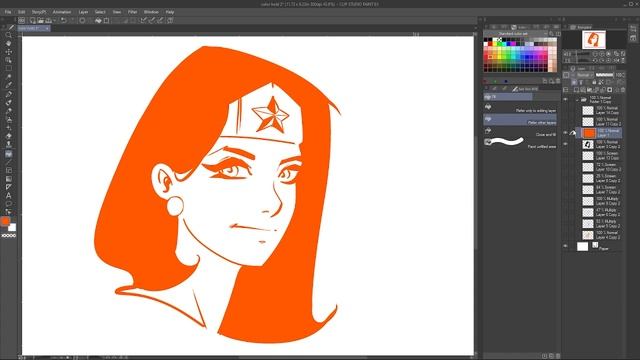Click the Navigator thumbnail preview

tap(593, 40)
